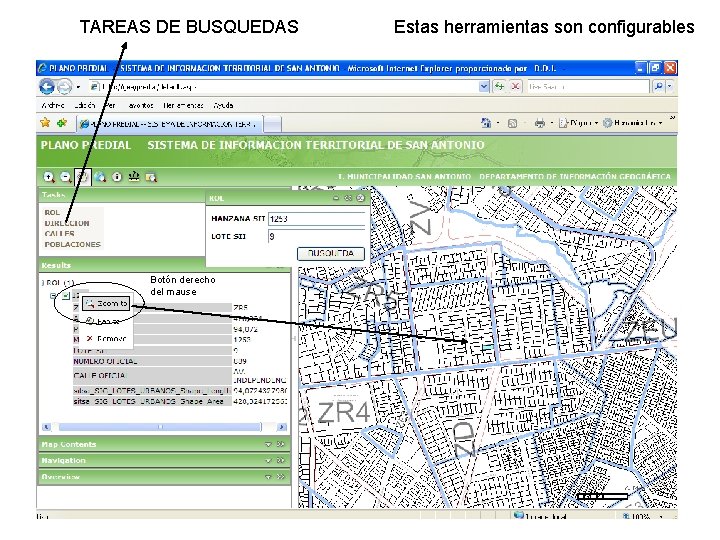Open the magnifier window tool
This screenshot has width=720, height=540.
(x=151, y=177)
